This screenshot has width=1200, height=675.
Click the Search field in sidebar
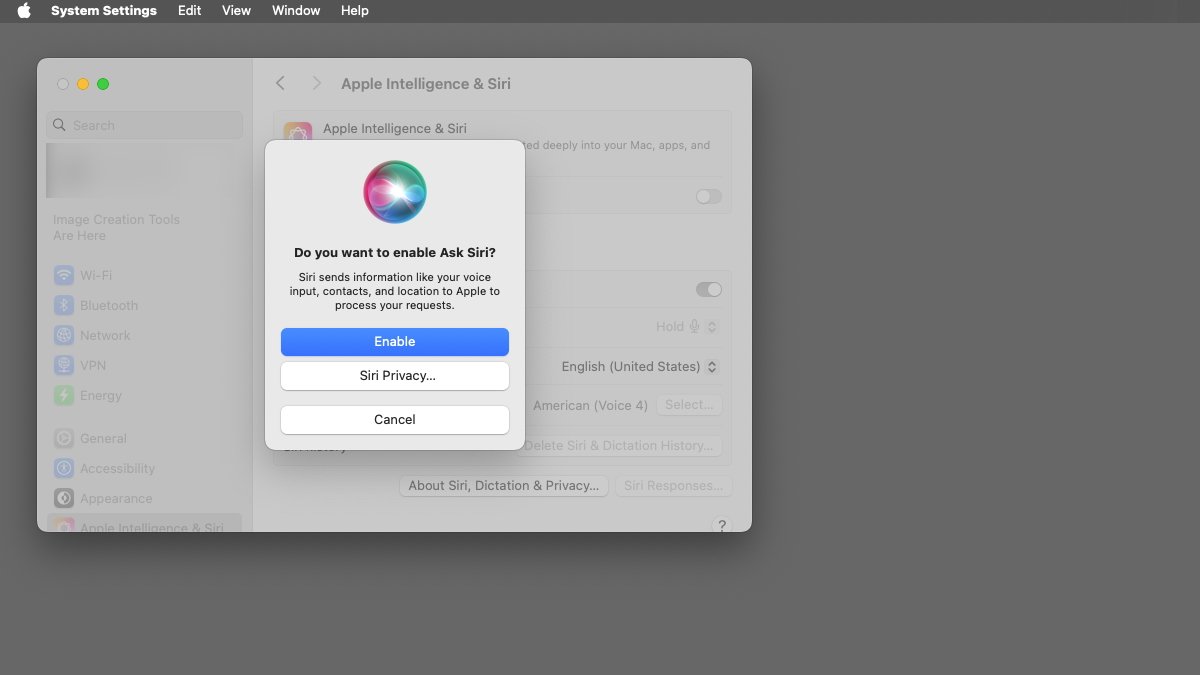[144, 125]
